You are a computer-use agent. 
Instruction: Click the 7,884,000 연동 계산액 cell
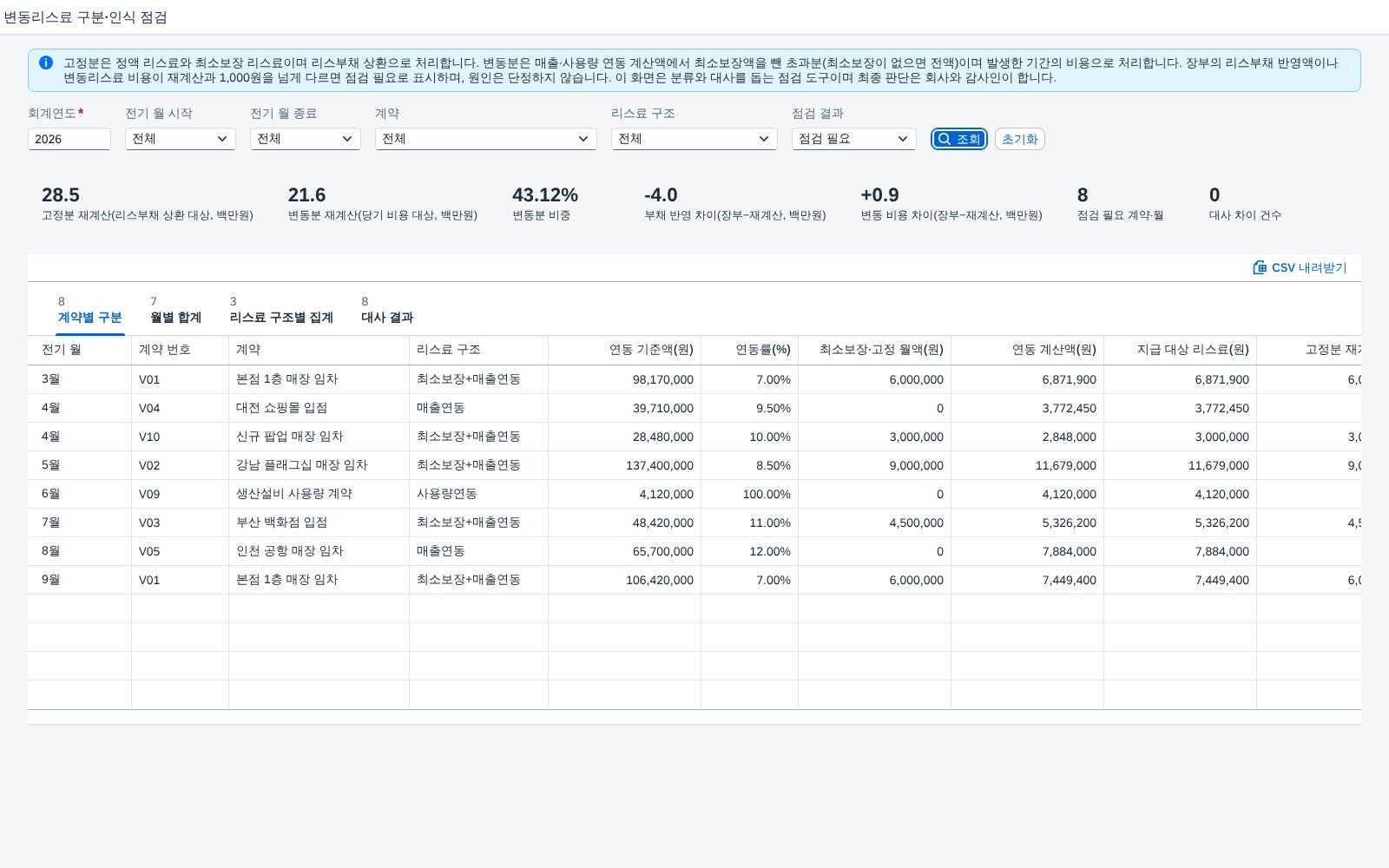pos(1028,551)
